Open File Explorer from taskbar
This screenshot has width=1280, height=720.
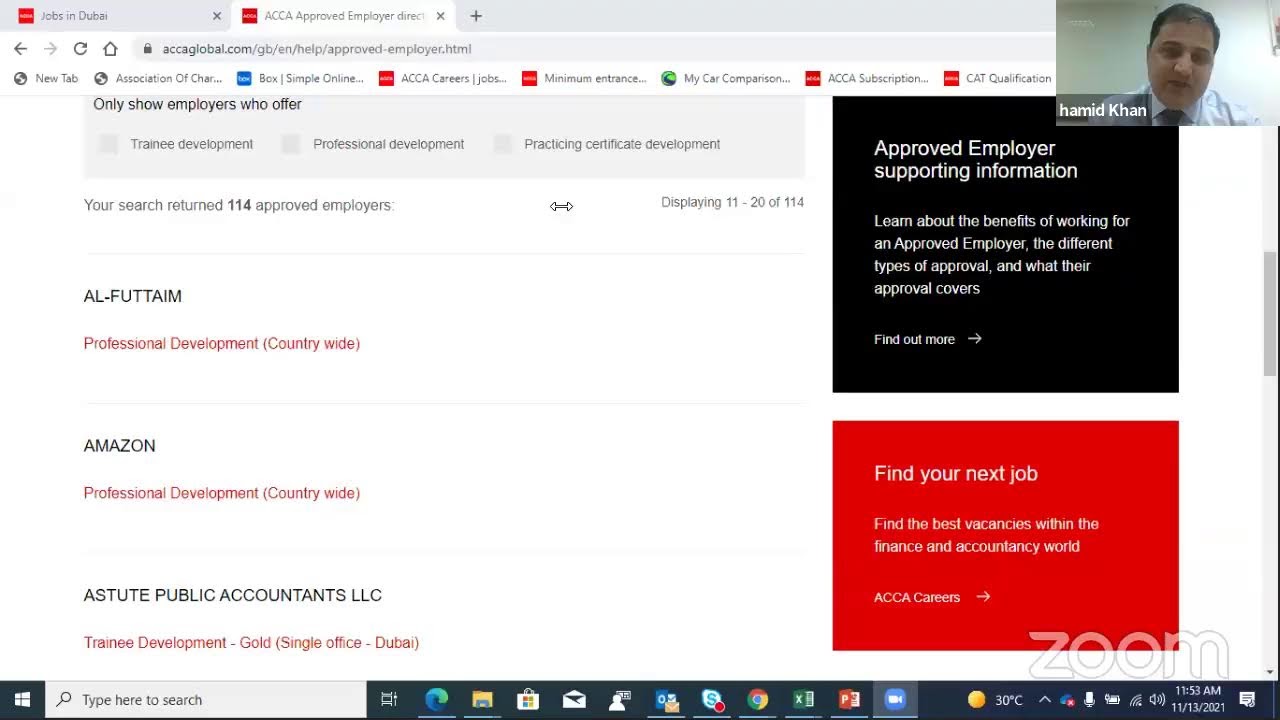[482, 699]
